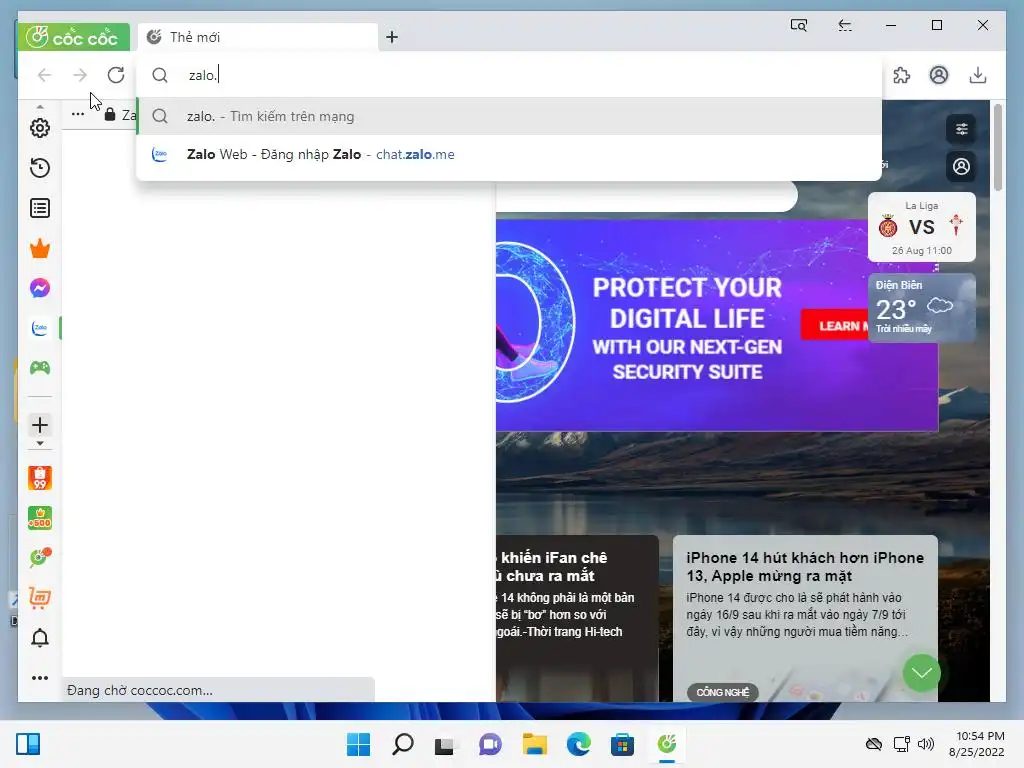The width and height of the screenshot is (1024, 768).
Task: Open the games controller icon in sidebar
Action: click(40, 368)
